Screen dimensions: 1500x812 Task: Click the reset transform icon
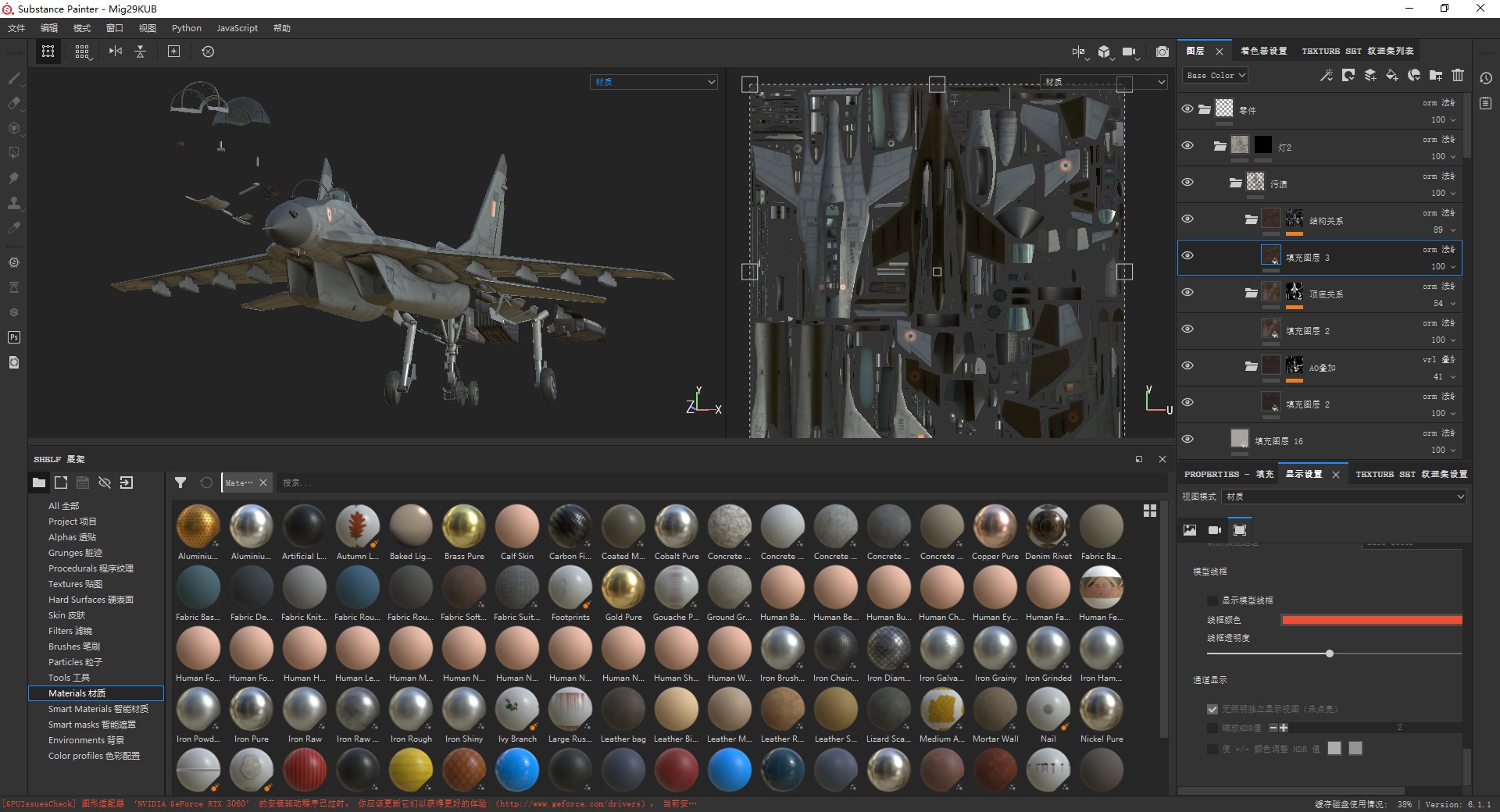(208, 52)
